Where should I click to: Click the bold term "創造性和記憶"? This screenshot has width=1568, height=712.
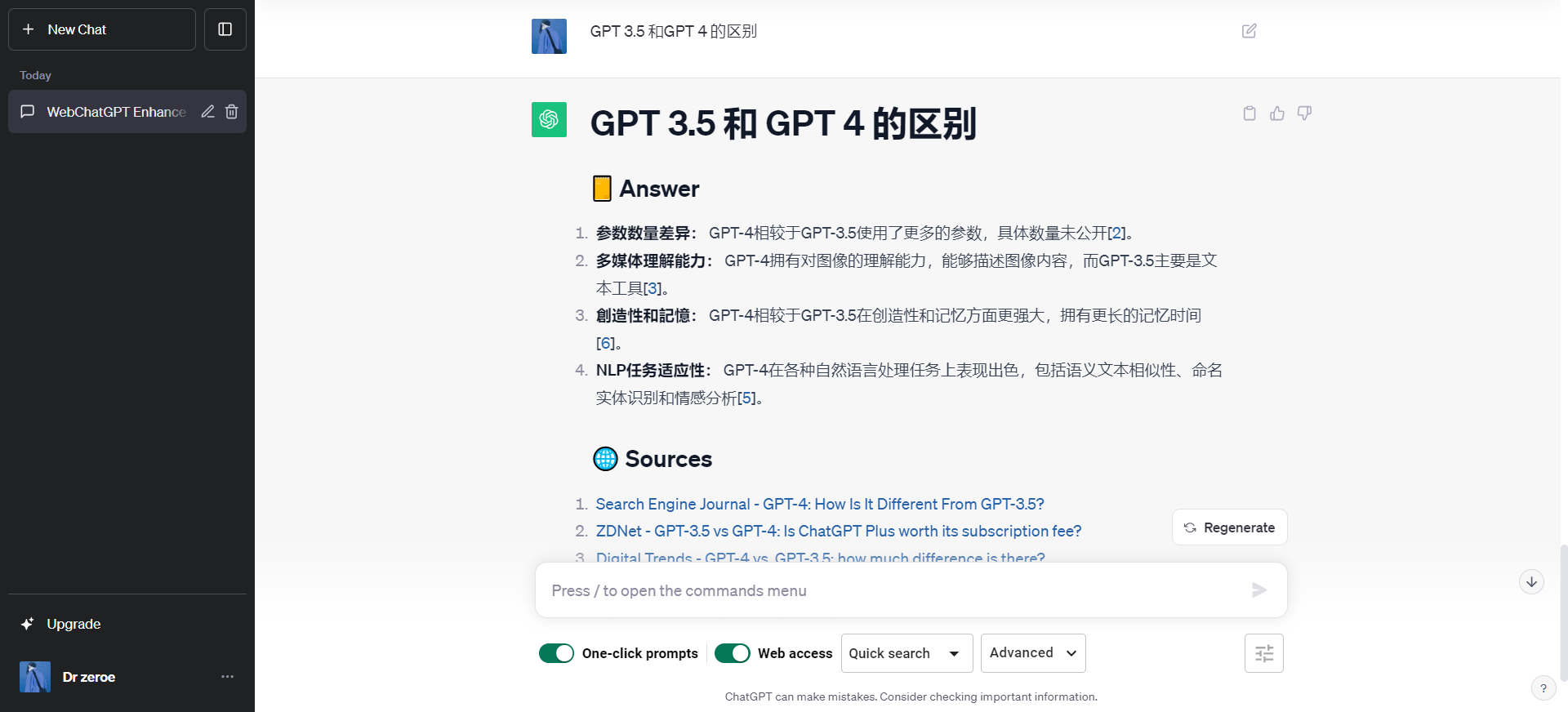(x=643, y=316)
